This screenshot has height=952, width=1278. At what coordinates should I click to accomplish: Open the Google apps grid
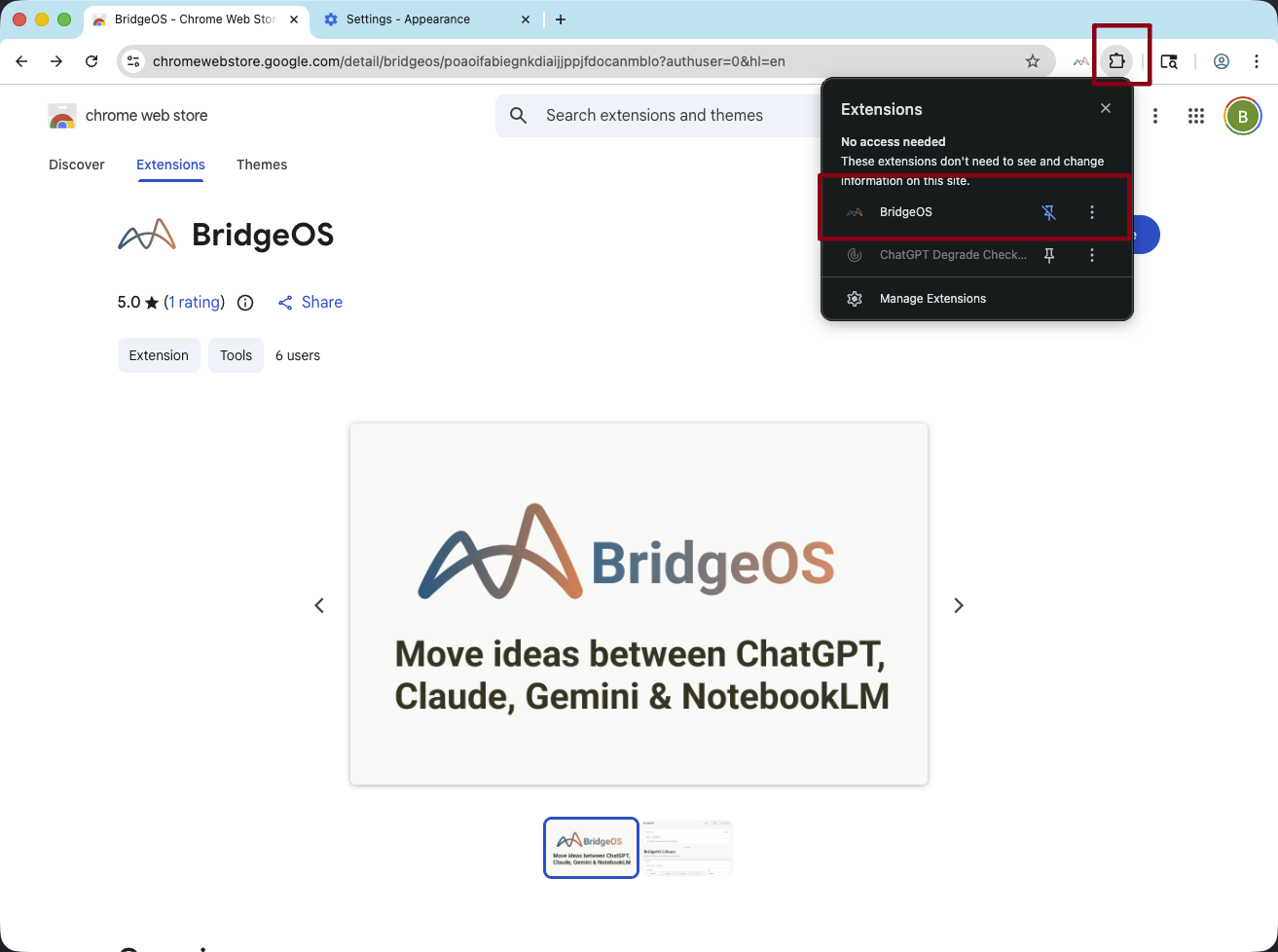tap(1196, 116)
